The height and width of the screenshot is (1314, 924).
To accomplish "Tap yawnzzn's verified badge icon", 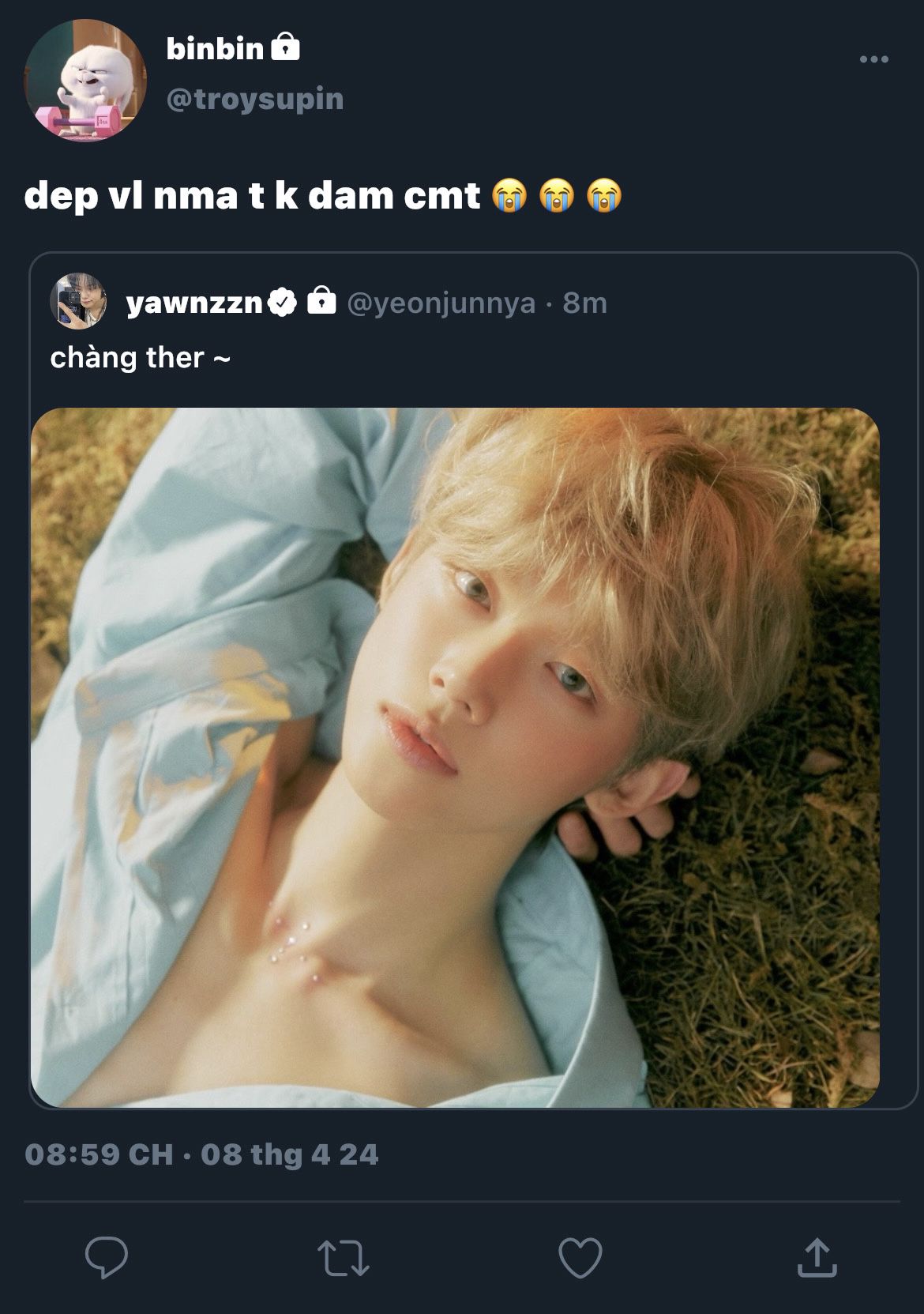I will (x=282, y=302).
